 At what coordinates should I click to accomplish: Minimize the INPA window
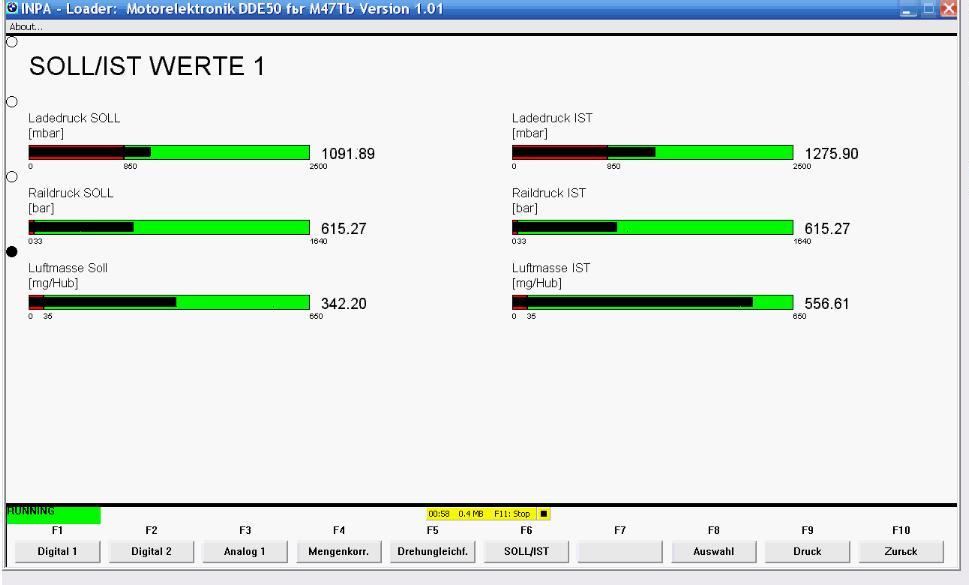(908, 9)
